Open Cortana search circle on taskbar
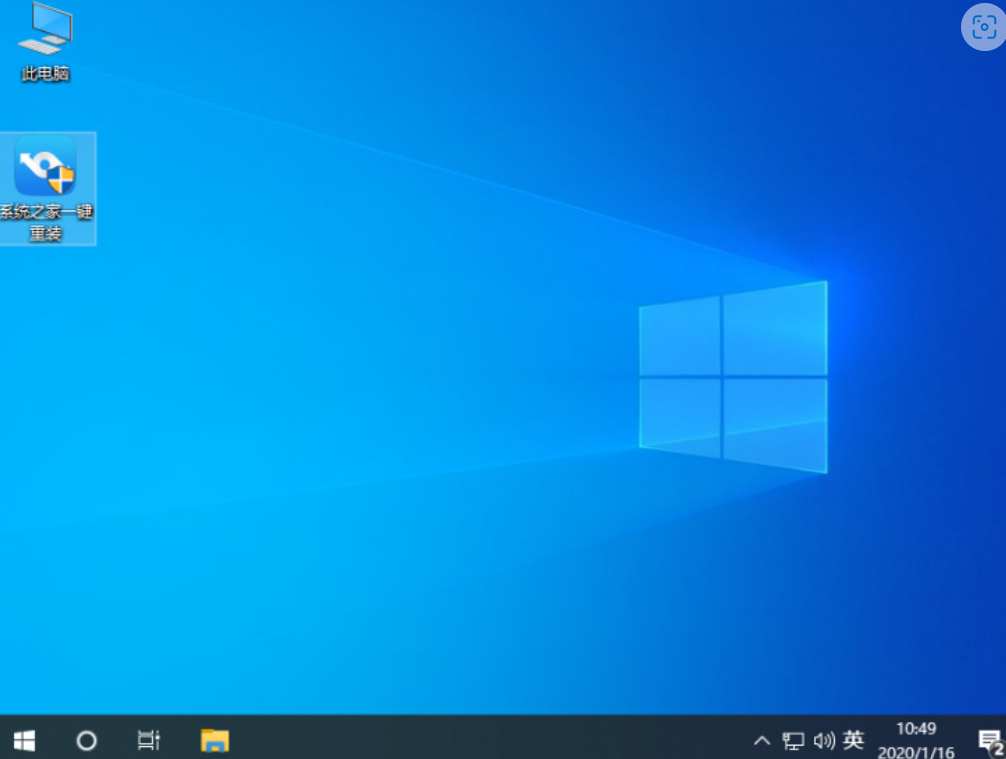Viewport: 1006px width, 759px height. point(87,740)
